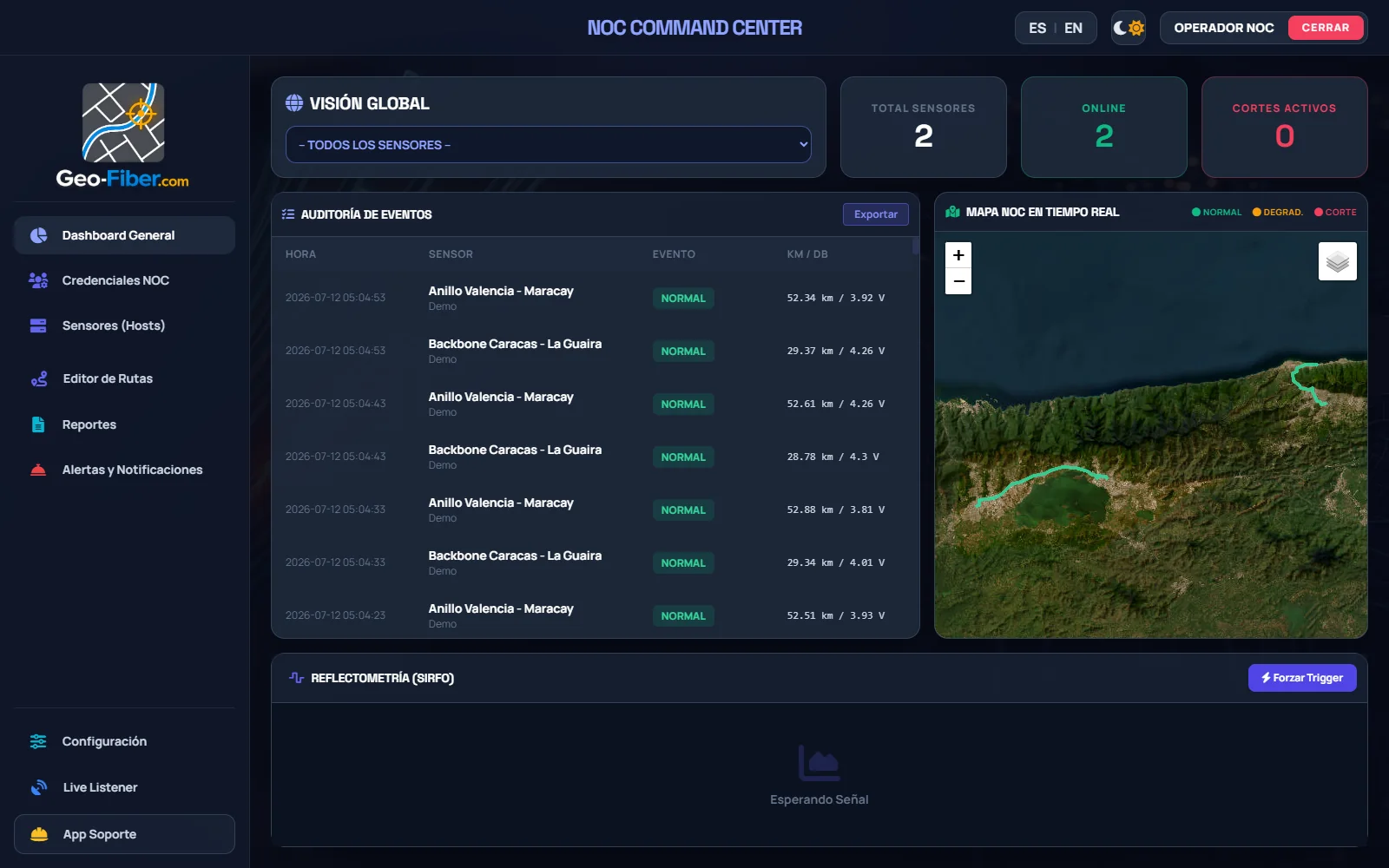This screenshot has width=1389, height=868.
Task: Click CERRAR to log out
Action: tap(1326, 28)
